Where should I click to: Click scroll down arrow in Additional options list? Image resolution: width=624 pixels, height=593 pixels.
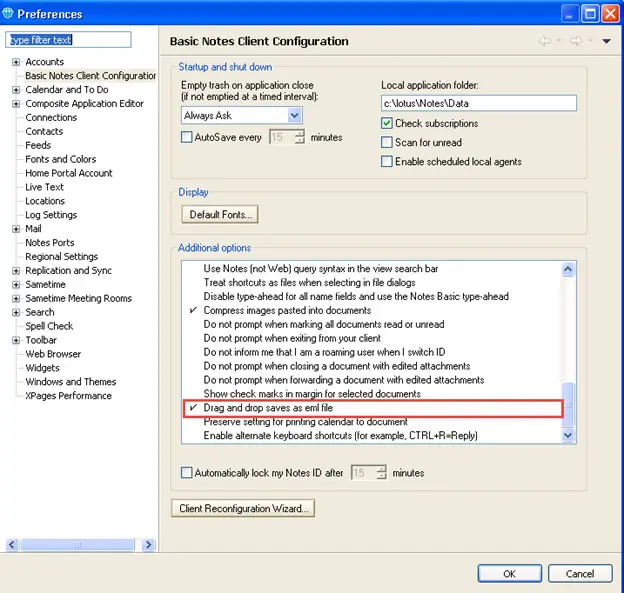point(568,435)
